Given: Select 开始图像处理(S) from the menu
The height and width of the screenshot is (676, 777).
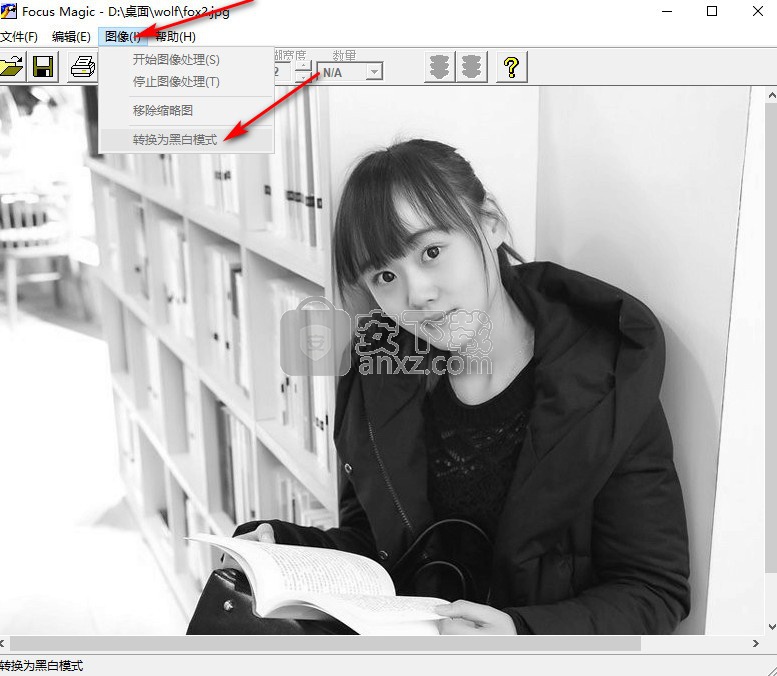Looking at the screenshot, I should coord(176,60).
